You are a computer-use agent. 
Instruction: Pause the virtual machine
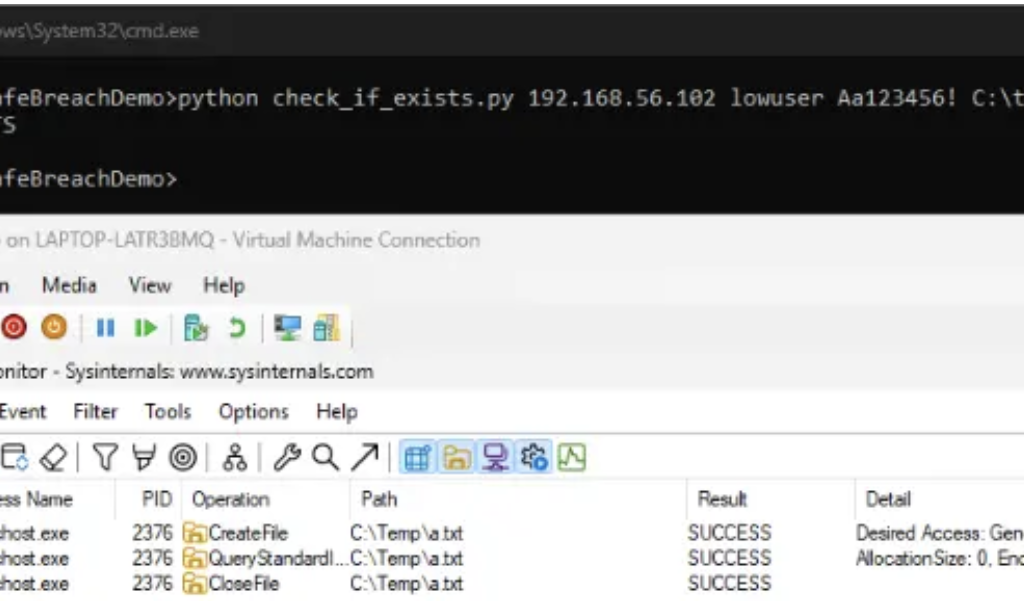pos(105,328)
